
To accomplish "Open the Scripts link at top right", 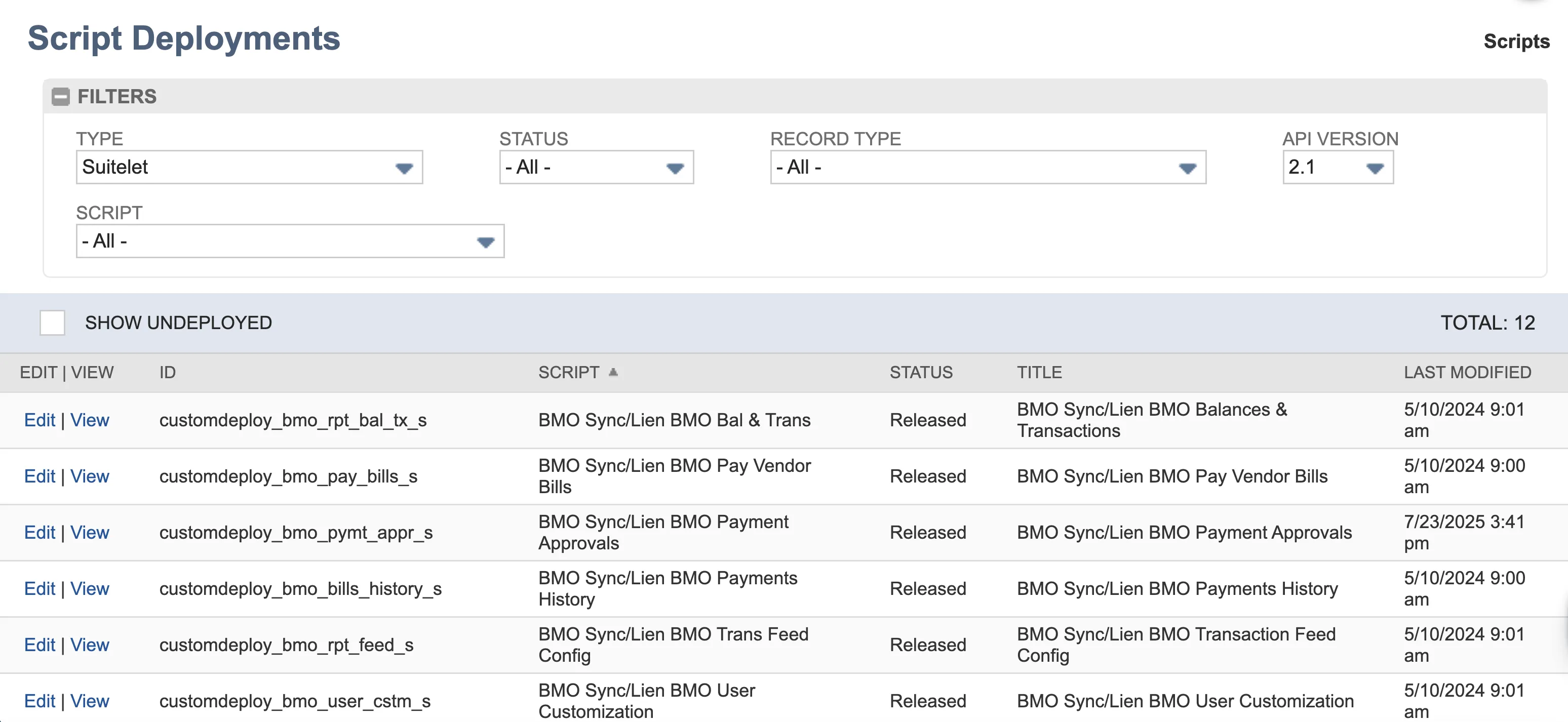I will pyautogui.click(x=1516, y=42).
